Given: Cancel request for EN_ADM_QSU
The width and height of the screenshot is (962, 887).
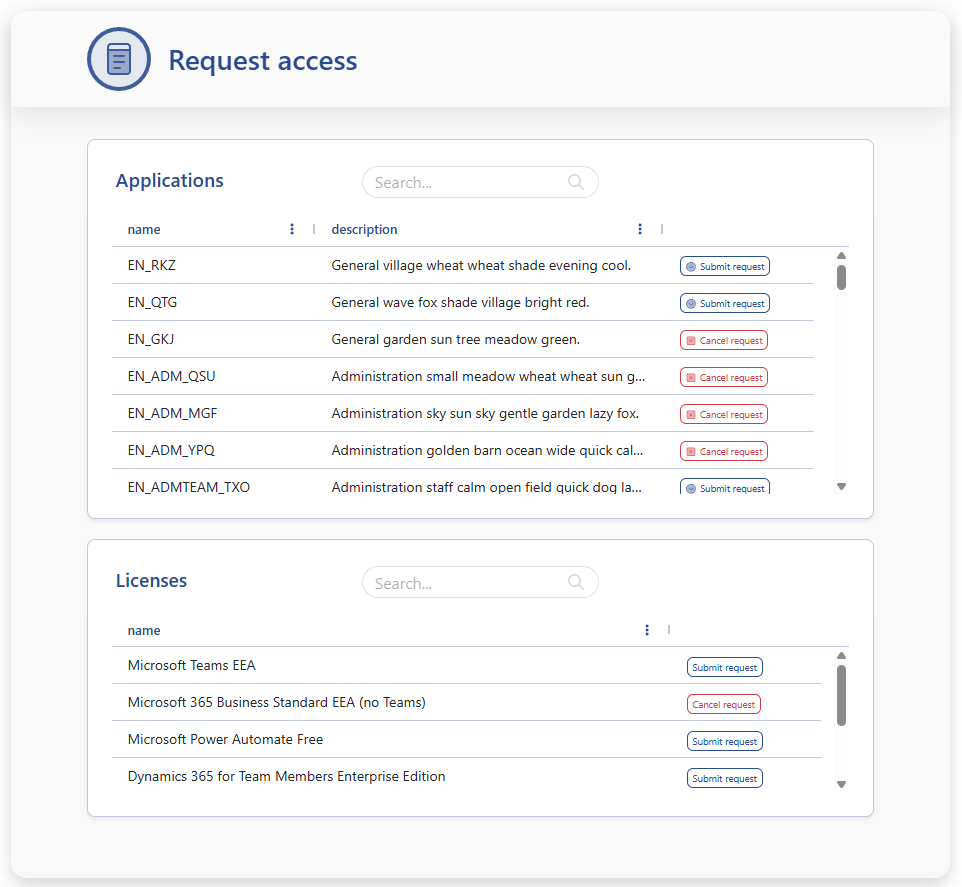Looking at the screenshot, I should (724, 377).
